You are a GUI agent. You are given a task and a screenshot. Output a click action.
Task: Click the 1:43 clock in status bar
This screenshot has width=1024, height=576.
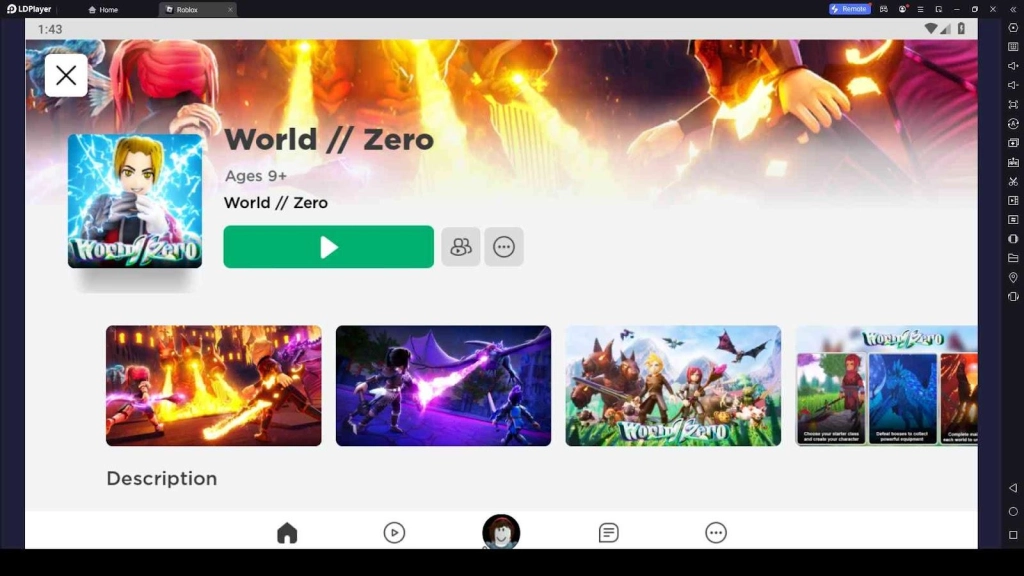(50, 29)
